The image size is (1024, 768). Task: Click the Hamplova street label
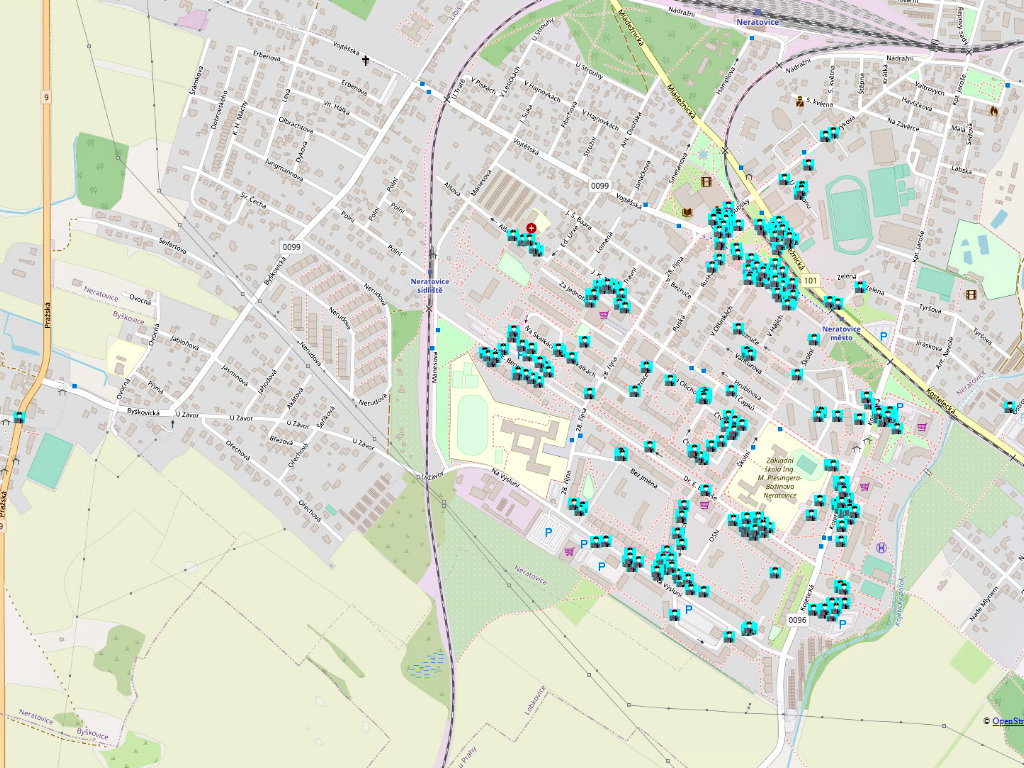tap(729, 80)
